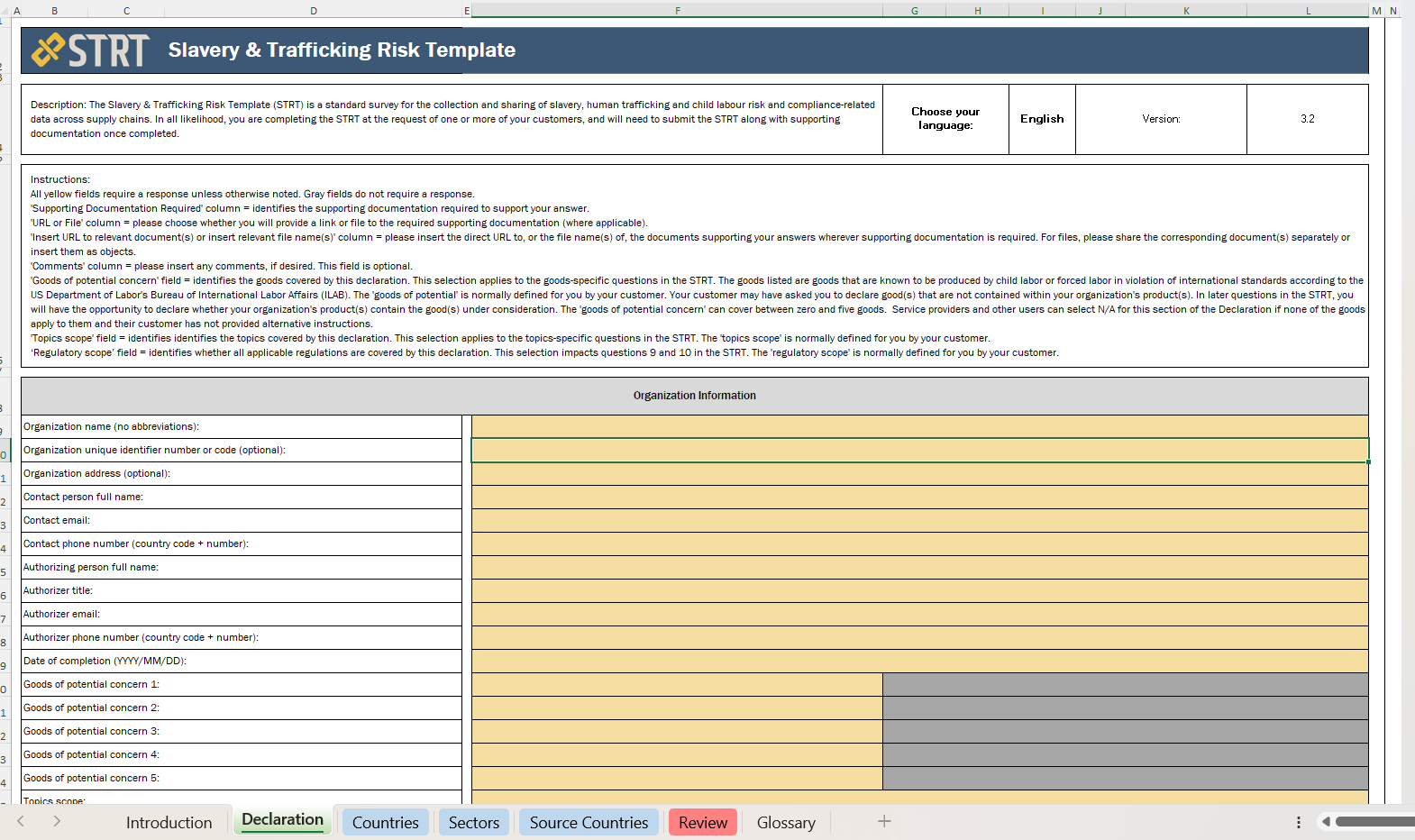Click the Topics scope input field
The height and width of the screenshot is (840, 1415).
click(x=919, y=798)
